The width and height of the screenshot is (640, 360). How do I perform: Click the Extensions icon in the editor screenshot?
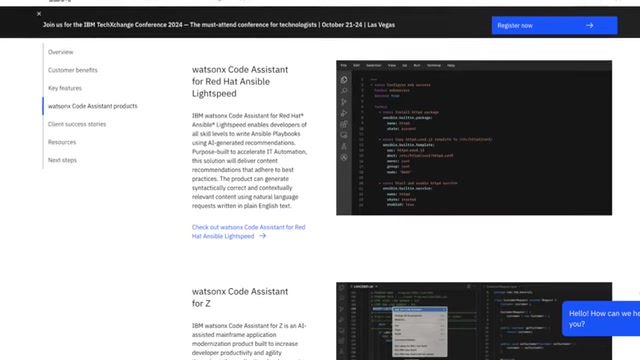click(344, 124)
